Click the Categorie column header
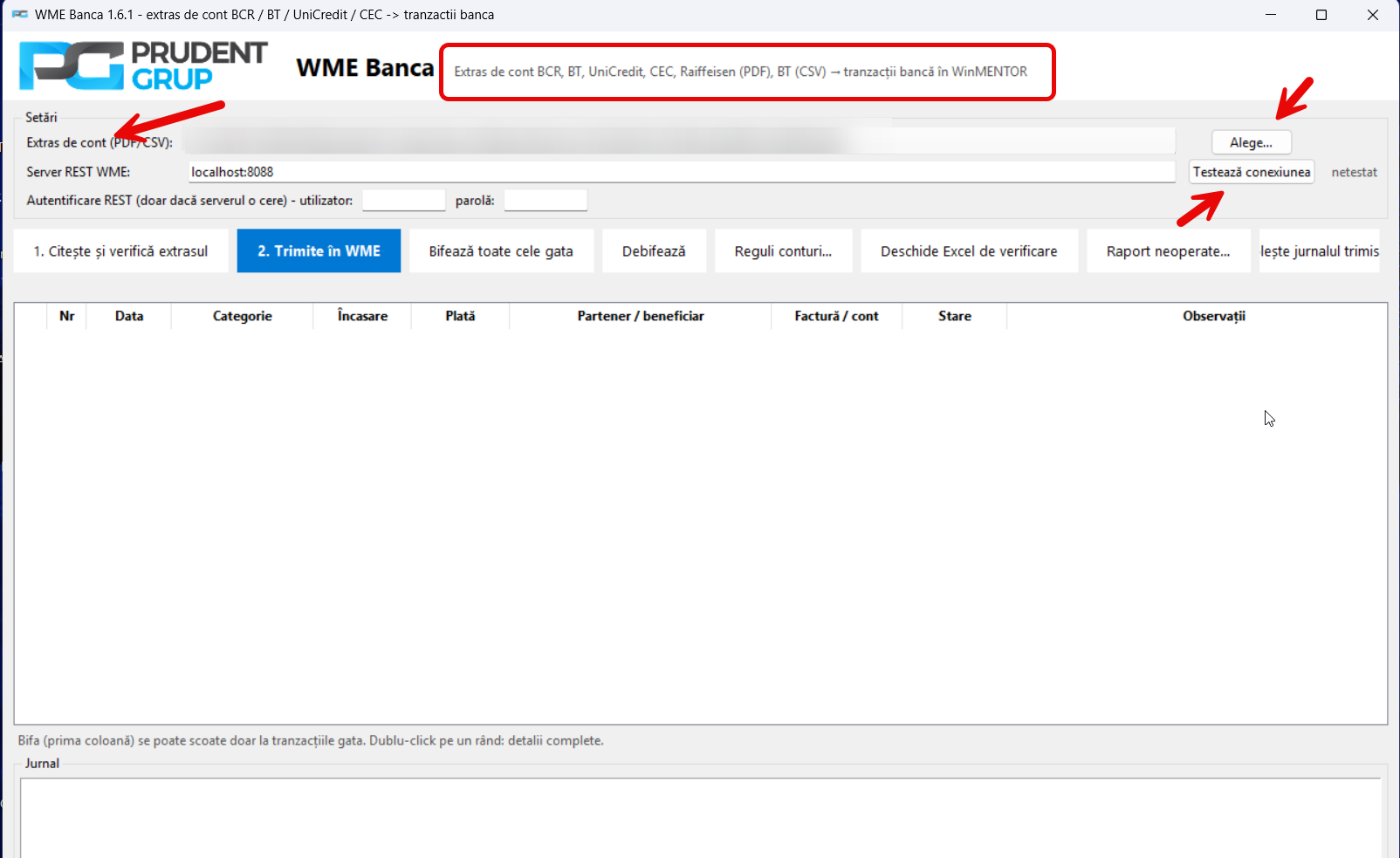This screenshot has height=858, width=1400. pyautogui.click(x=243, y=316)
